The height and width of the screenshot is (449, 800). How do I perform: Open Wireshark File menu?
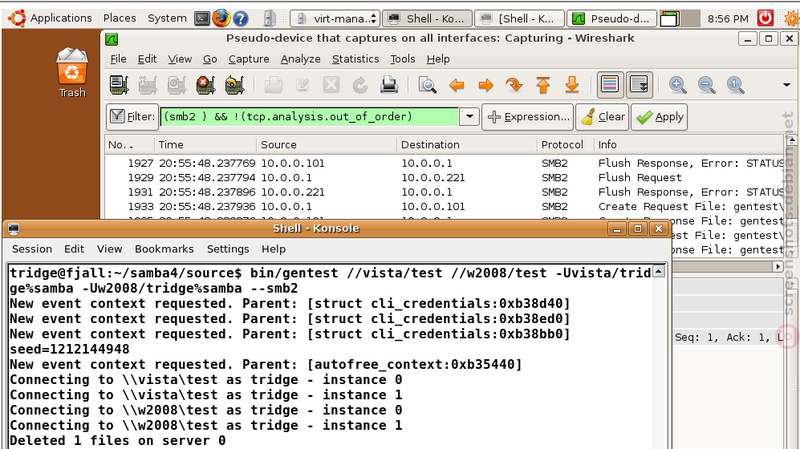pos(118,59)
